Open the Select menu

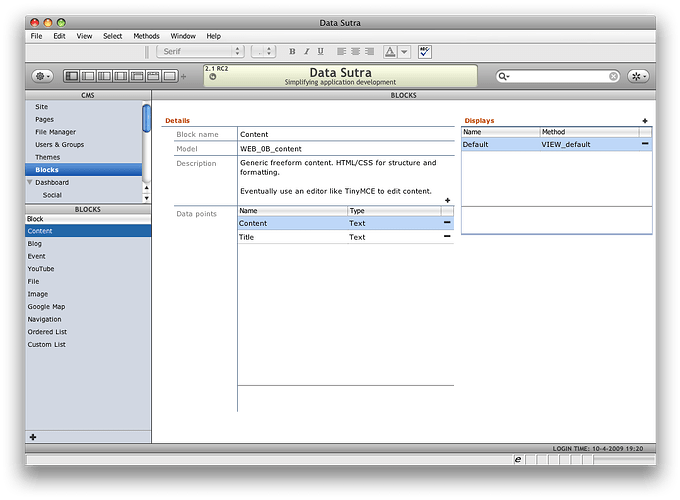[112, 36]
